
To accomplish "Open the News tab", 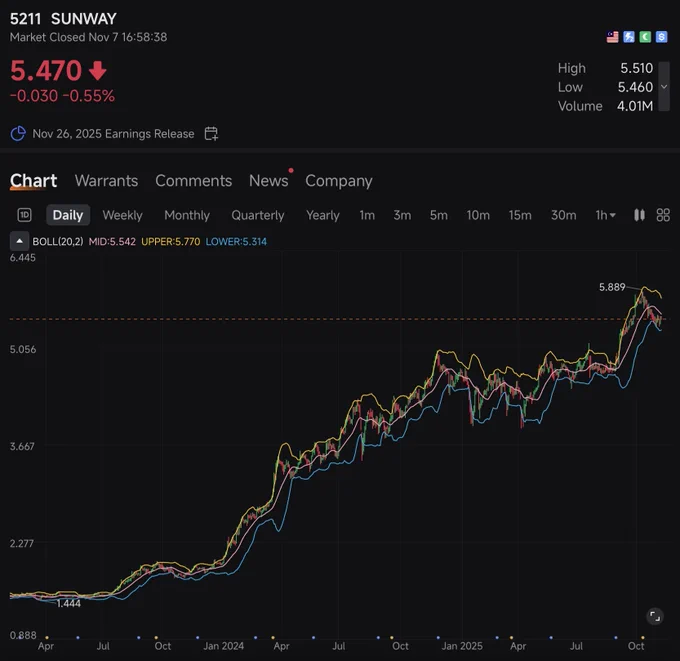I will pyautogui.click(x=268, y=181).
